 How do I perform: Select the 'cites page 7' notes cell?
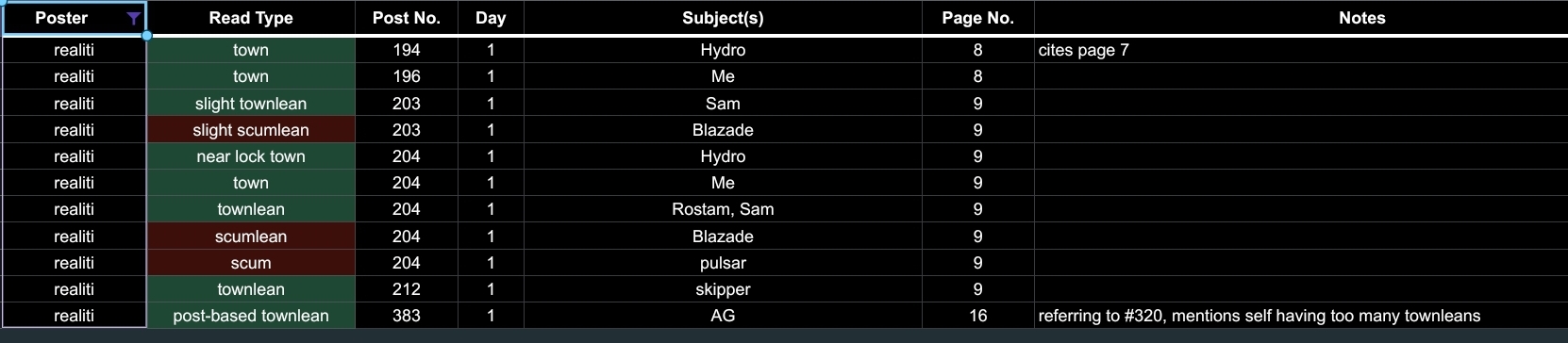(x=1301, y=50)
